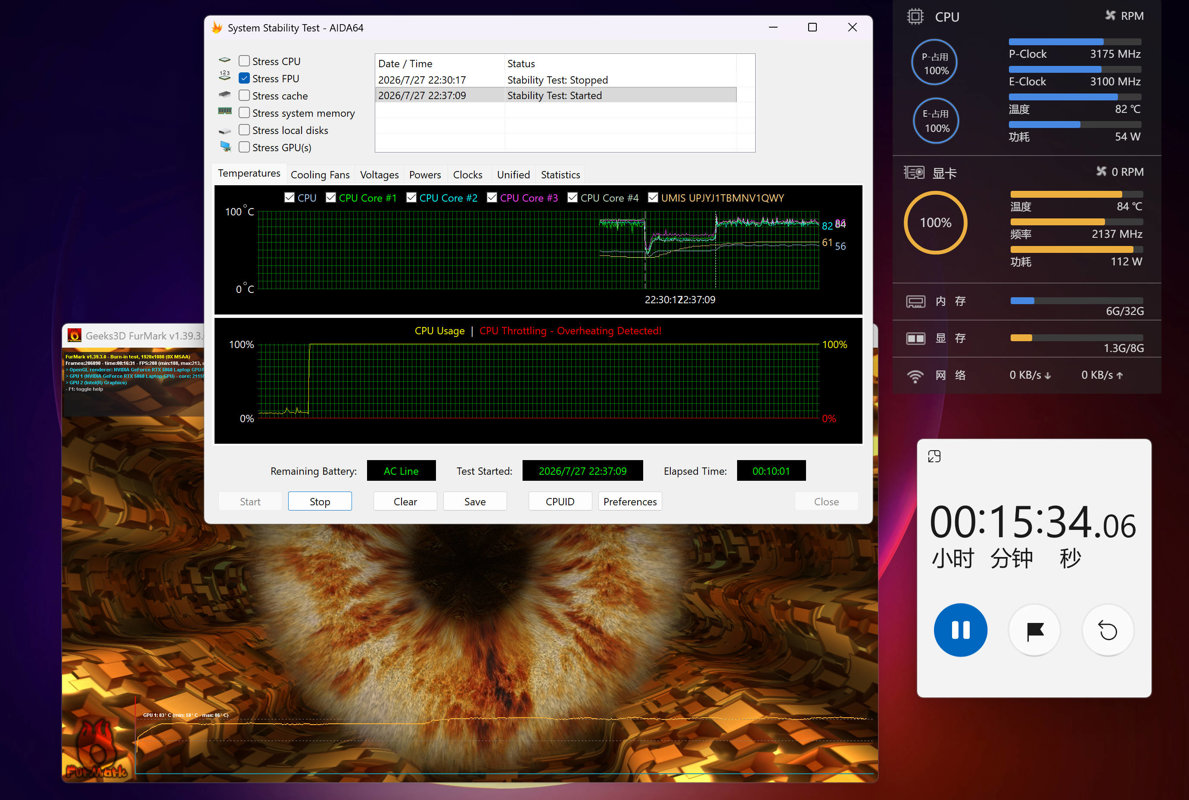Click the Stress CPU chip icon
Screen dimensions: 1189x800
point(224,60)
